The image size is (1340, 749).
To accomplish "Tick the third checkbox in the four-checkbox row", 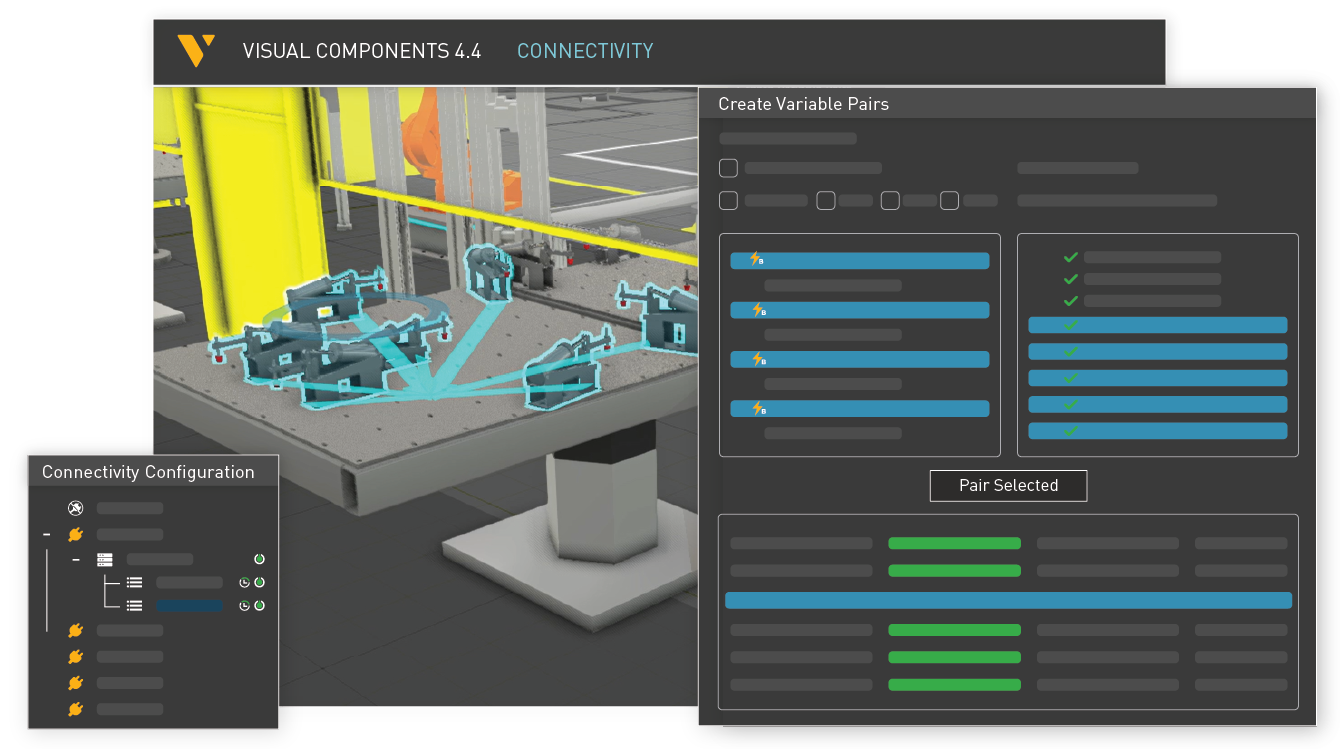I will (890, 201).
